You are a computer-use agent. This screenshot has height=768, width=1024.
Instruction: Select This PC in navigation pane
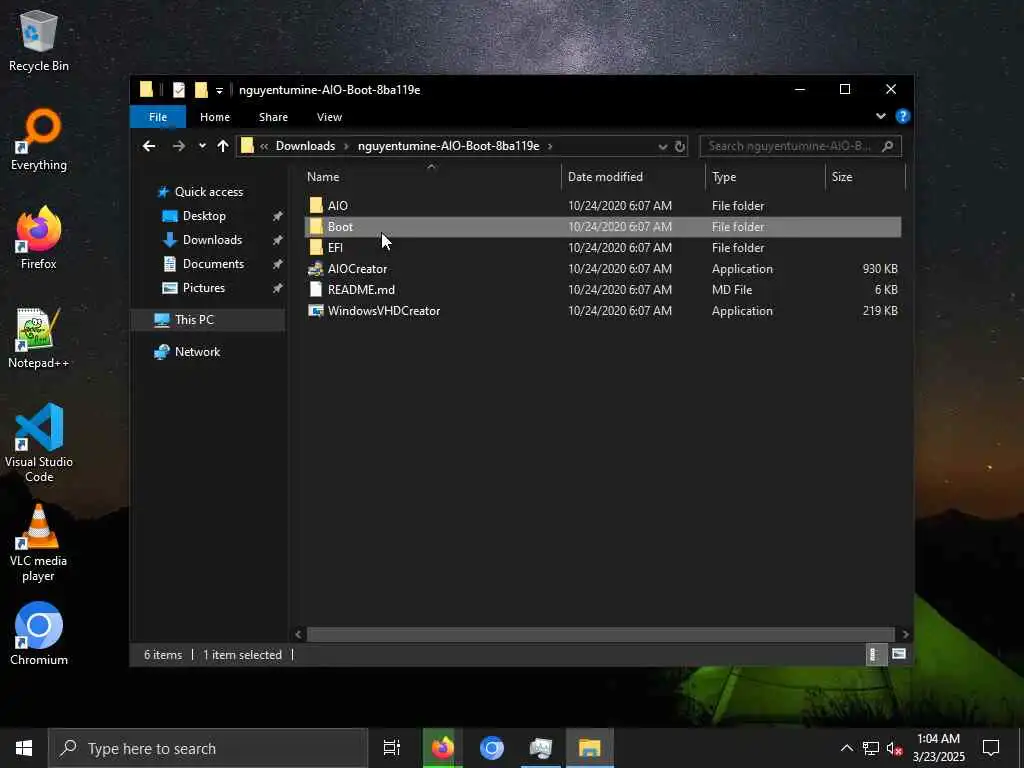click(x=194, y=319)
